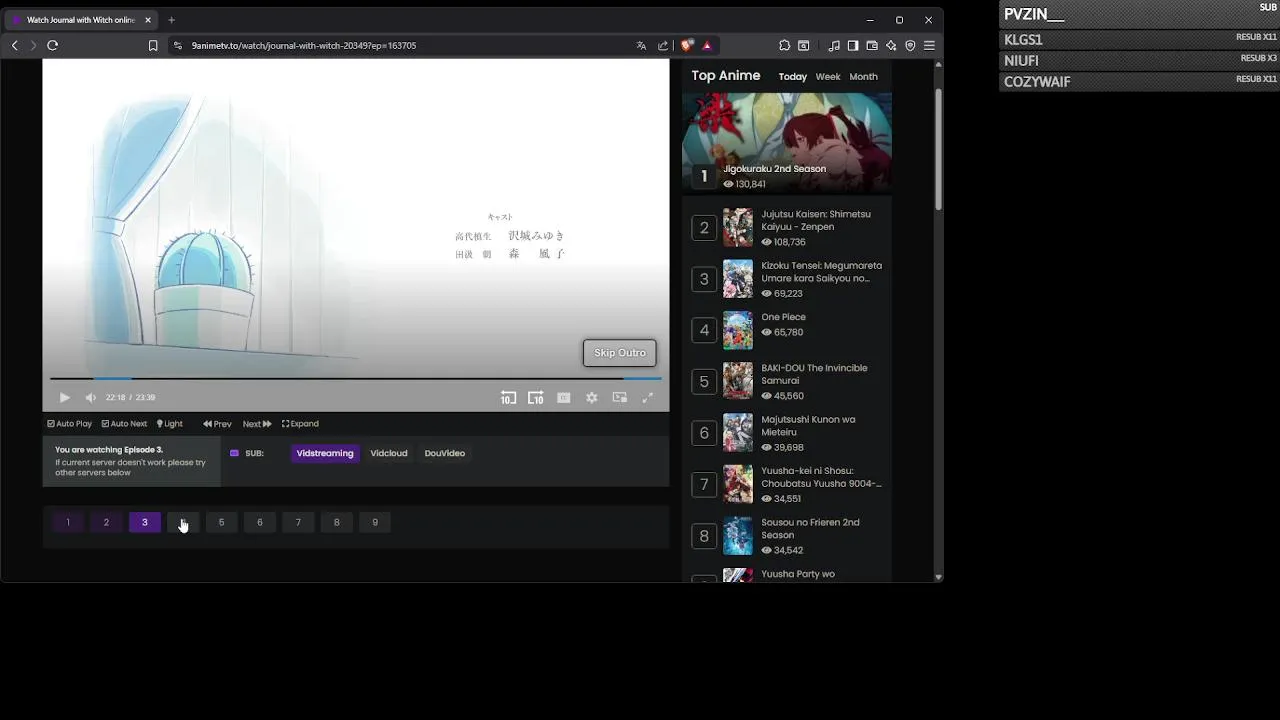Toggle the Light mode option
Screen dimensions: 1280x720
pos(170,424)
